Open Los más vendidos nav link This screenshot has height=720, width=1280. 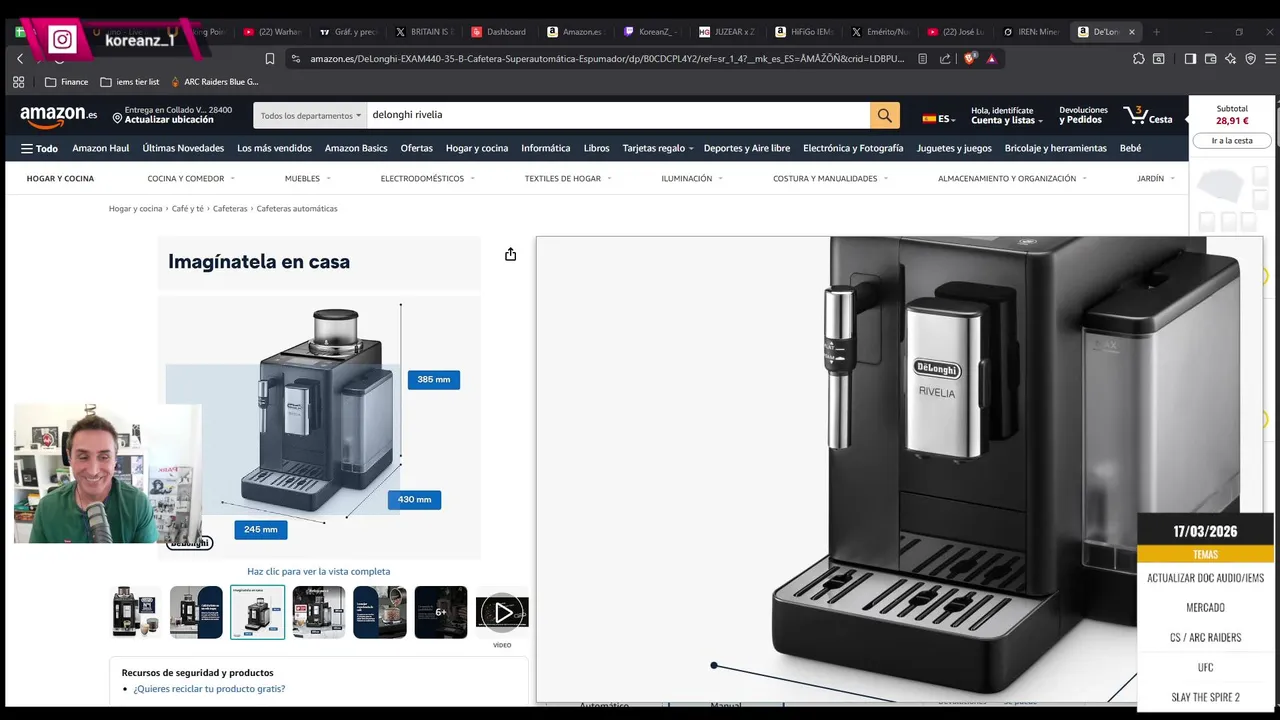pos(274,148)
